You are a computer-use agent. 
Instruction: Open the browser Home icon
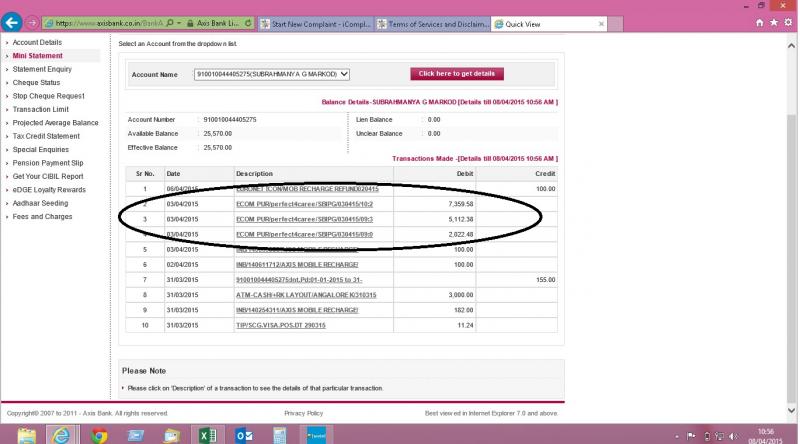pyautogui.click(x=760, y=22)
